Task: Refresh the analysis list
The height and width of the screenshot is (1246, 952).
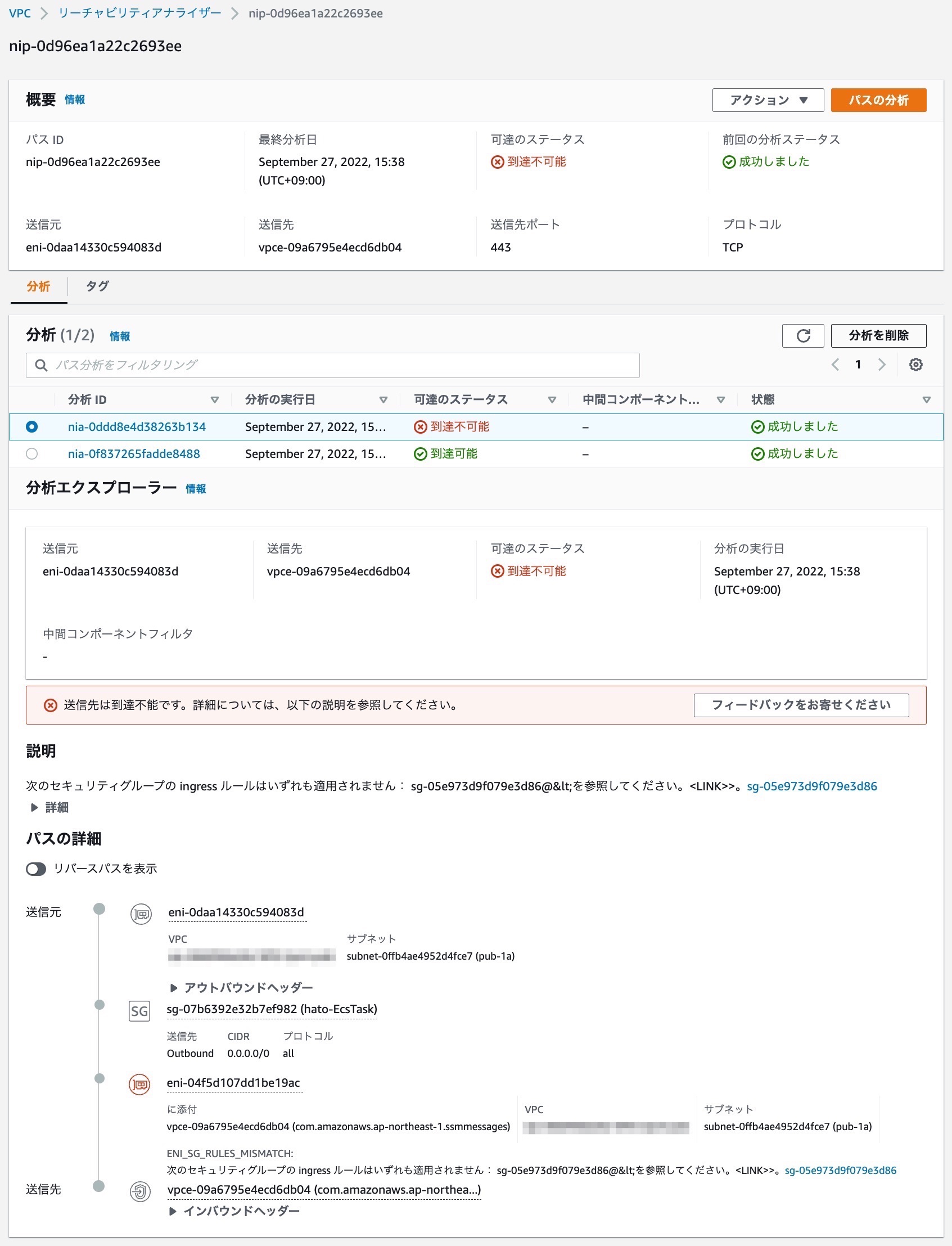Action: coord(803,336)
